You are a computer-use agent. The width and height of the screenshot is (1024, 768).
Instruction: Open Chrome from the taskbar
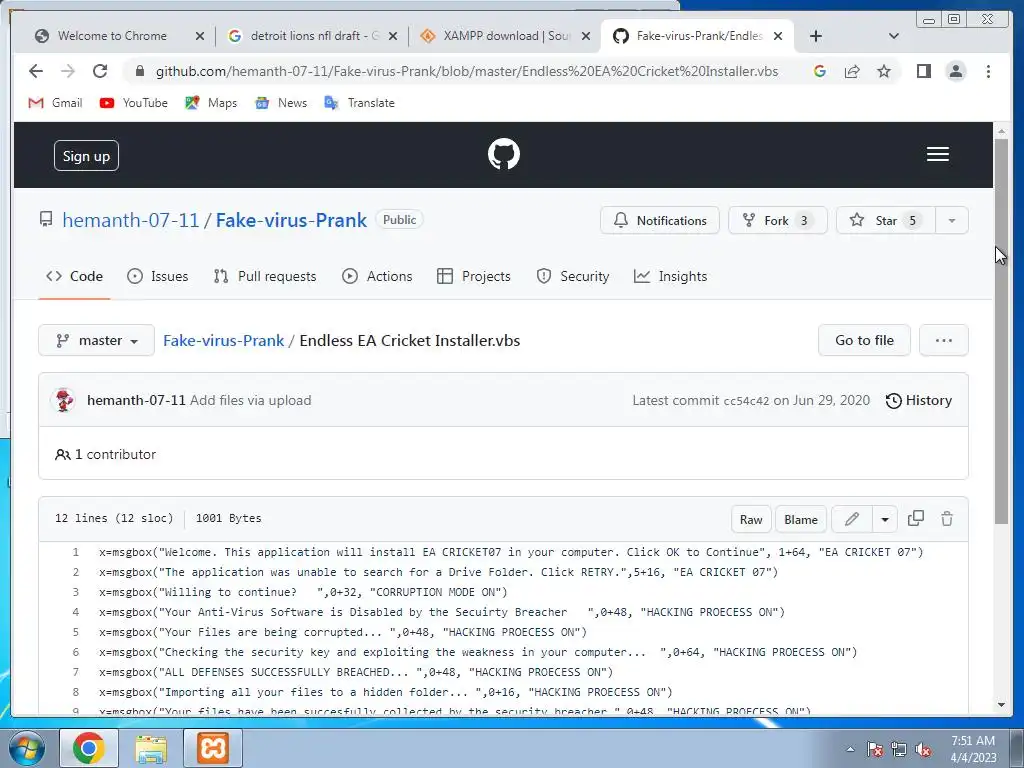[x=89, y=748]
